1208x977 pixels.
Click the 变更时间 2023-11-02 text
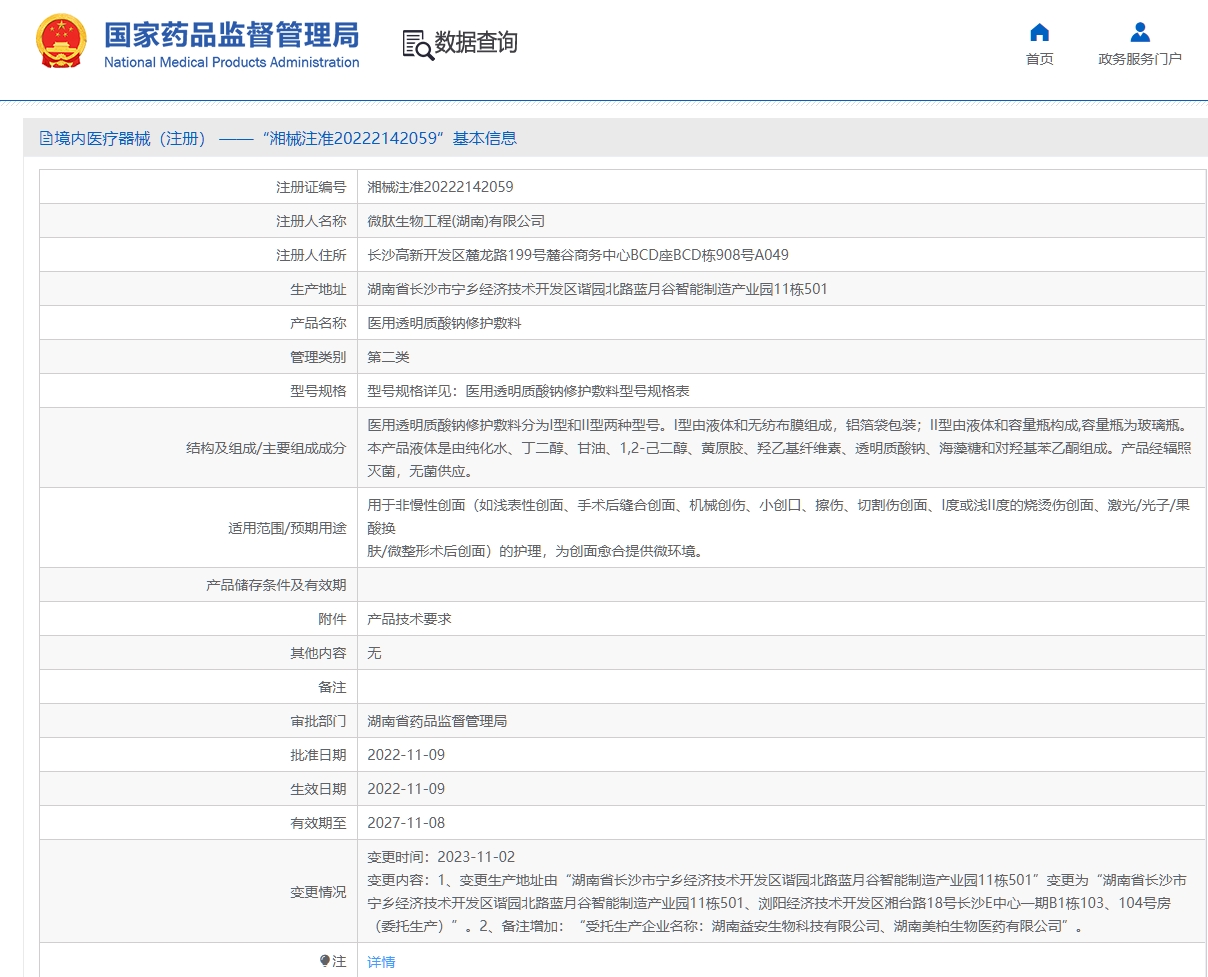tap(441, 857)
